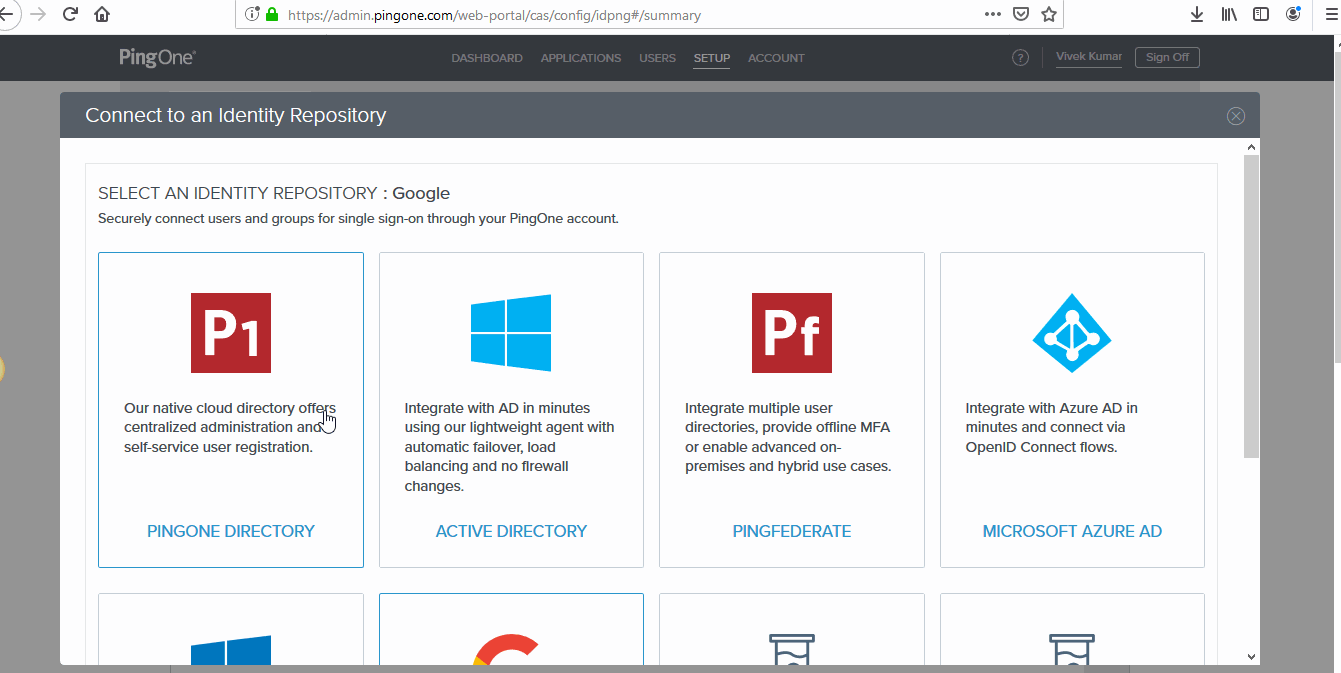Viewport: 1341px width, 673px height.
Task: Click the dialog scrollbar thumb
Action: pos(1250,307)
